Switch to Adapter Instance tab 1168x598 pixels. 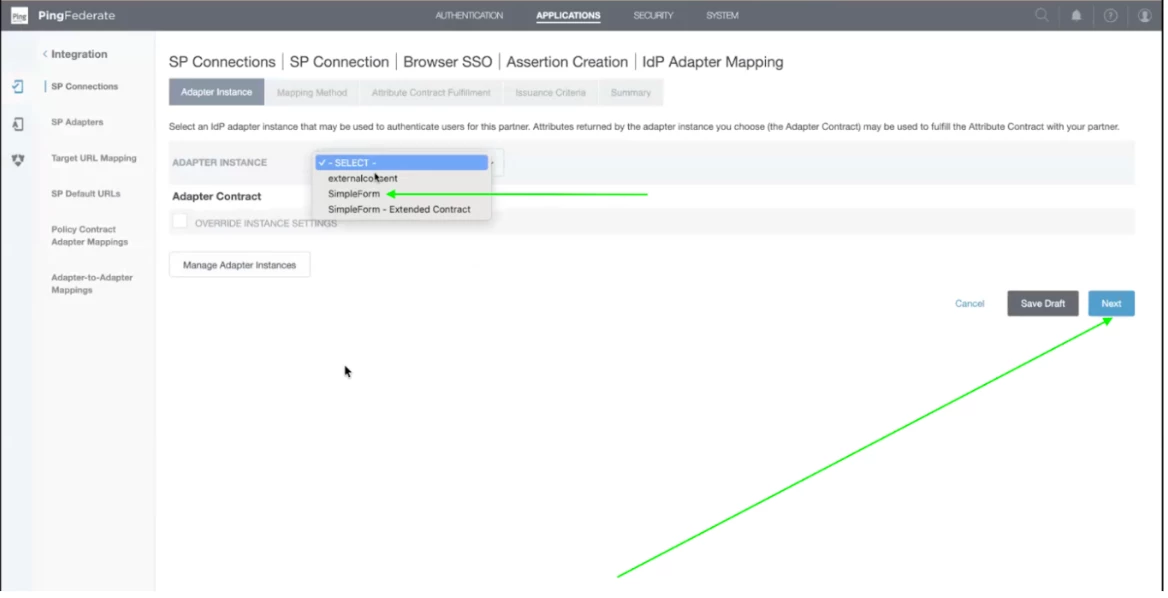coord(216,92)
